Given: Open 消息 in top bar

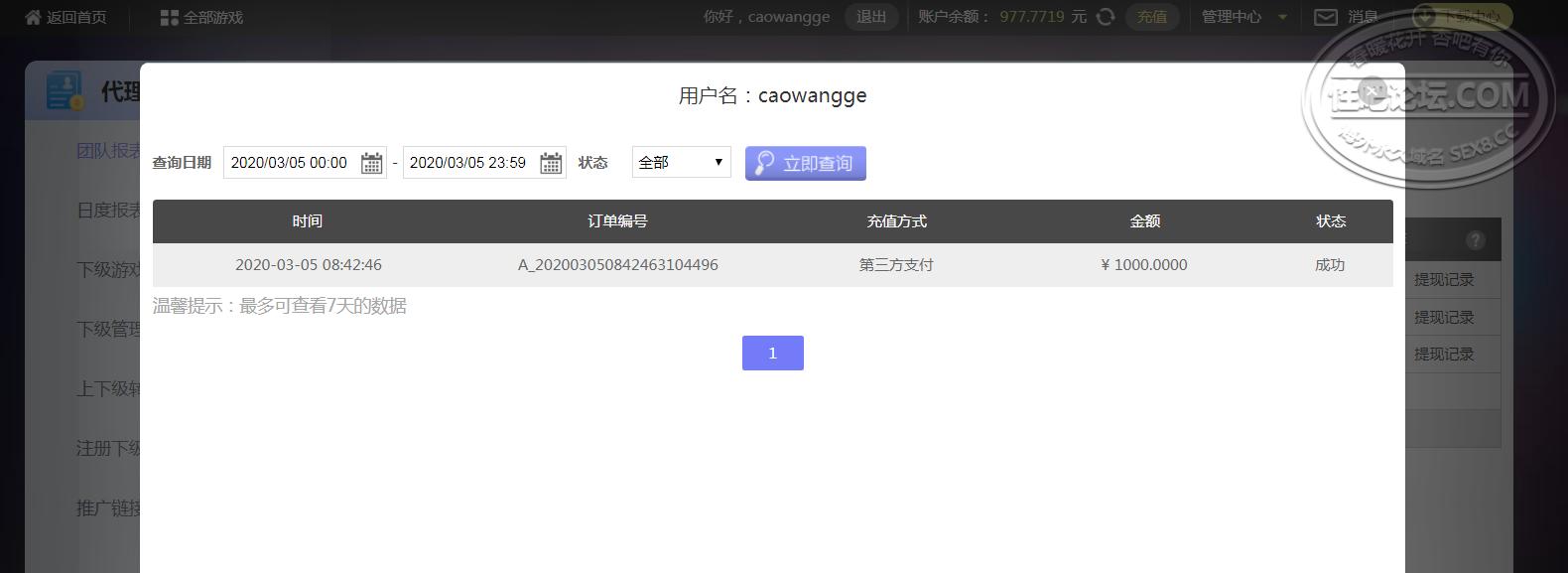Looking at the screenshot, I should pyautogui.click(x=1363, y=17).
